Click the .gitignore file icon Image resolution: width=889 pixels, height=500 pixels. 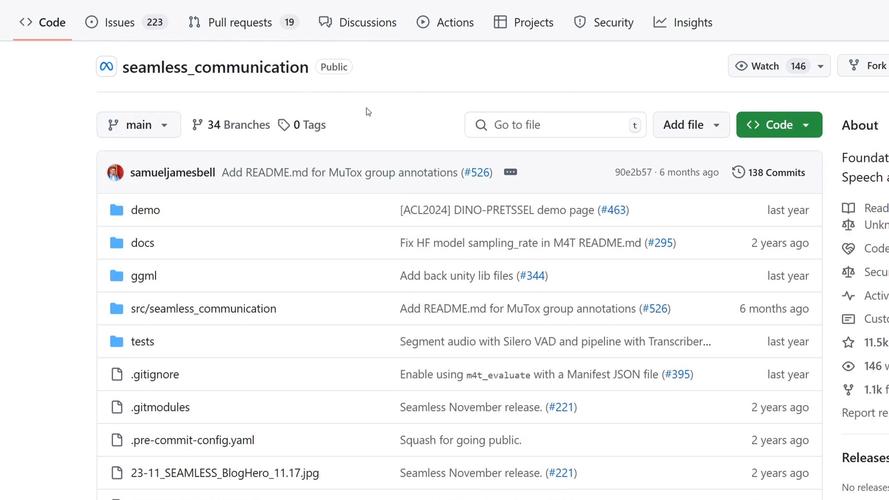[117, 374]
